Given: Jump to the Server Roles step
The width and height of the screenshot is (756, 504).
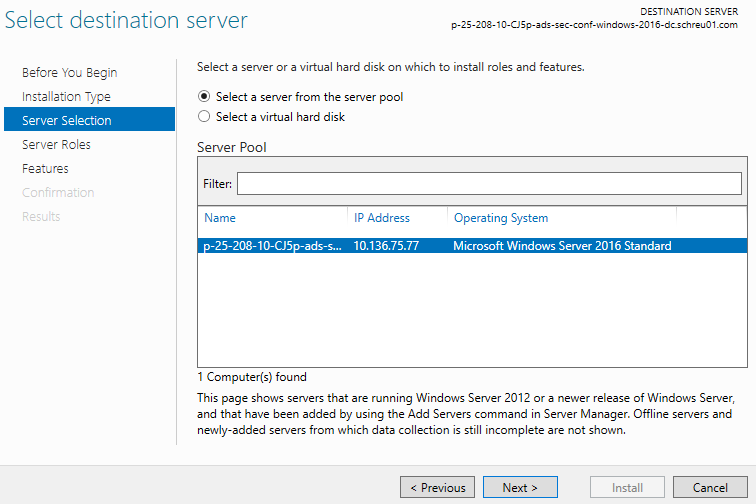Looking at the screenshot, I should coord(56,145).
